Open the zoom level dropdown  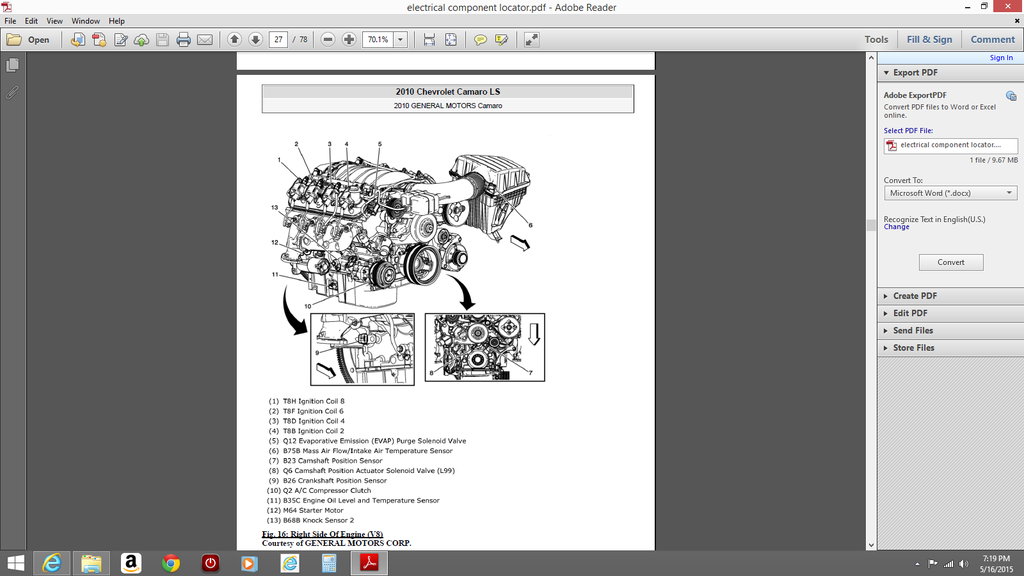click(x=401, y=40)
